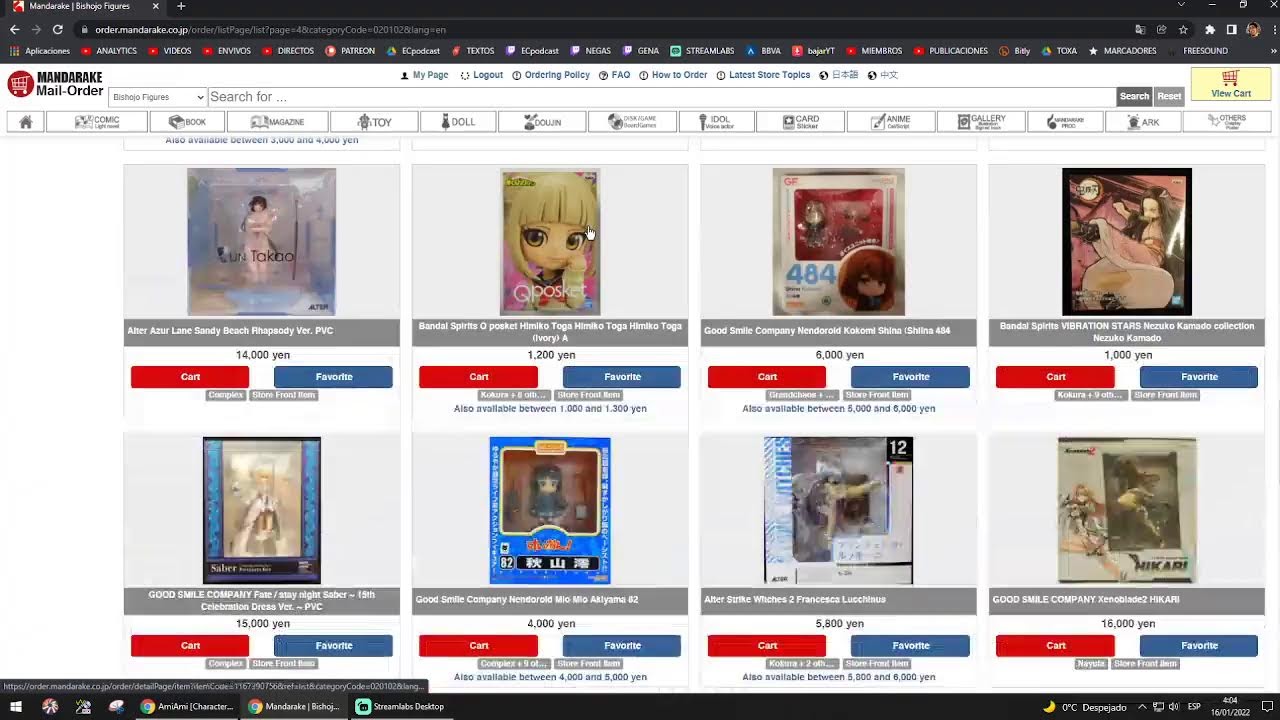This screenshot has width=1280, height=720.
Task: Add Strike Witches Francesca Lucchini to cart
Action: click(x=767, y=646)
